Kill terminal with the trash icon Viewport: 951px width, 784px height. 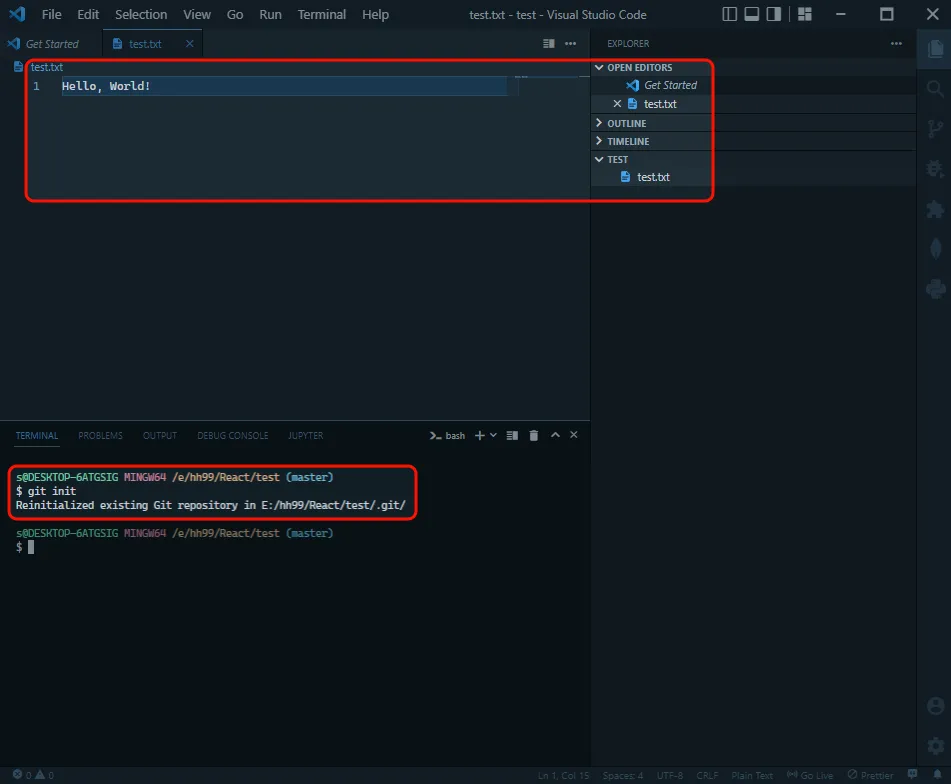pyautogui.click(x=534, y=435)
